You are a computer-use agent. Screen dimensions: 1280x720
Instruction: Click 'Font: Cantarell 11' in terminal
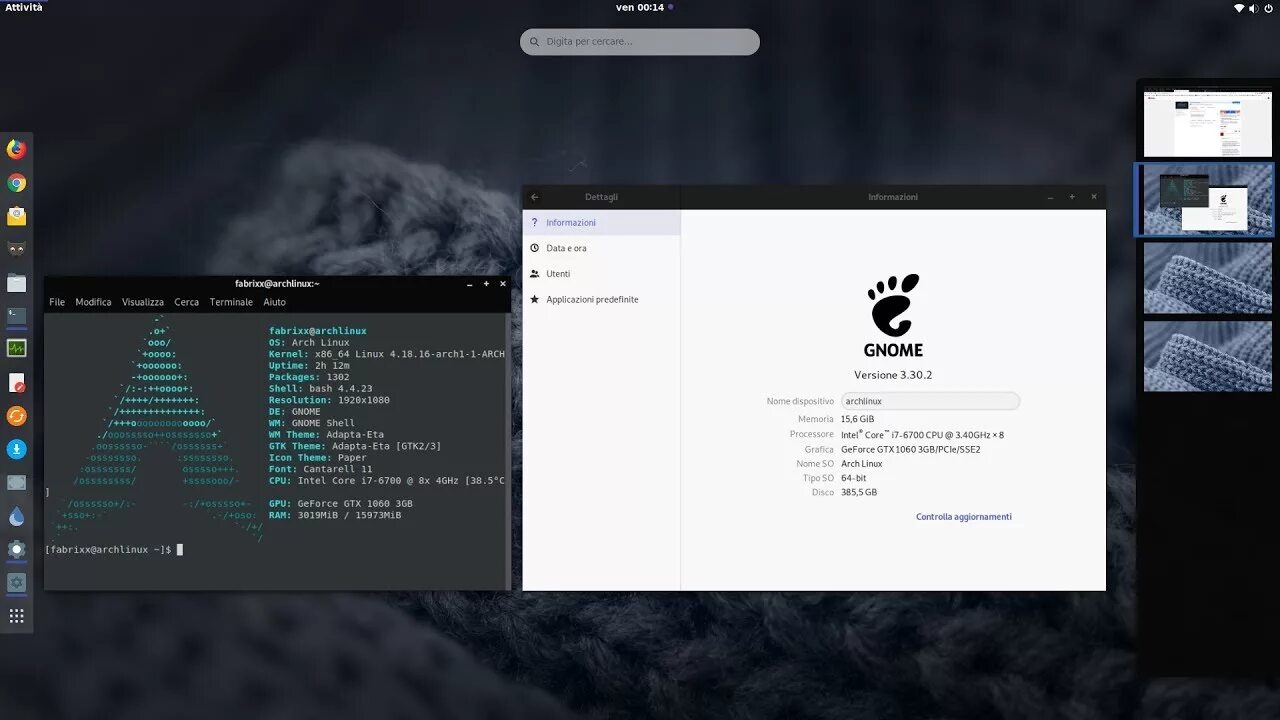[320, 469]
